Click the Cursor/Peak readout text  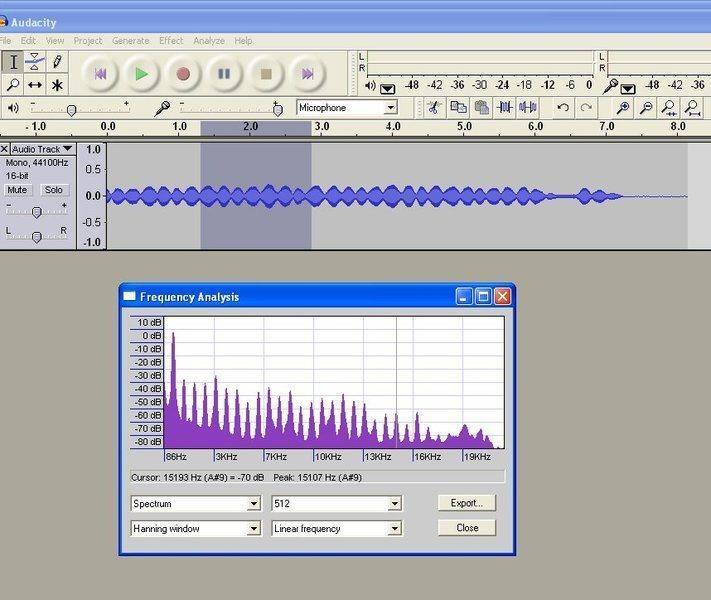pos(247,478)
